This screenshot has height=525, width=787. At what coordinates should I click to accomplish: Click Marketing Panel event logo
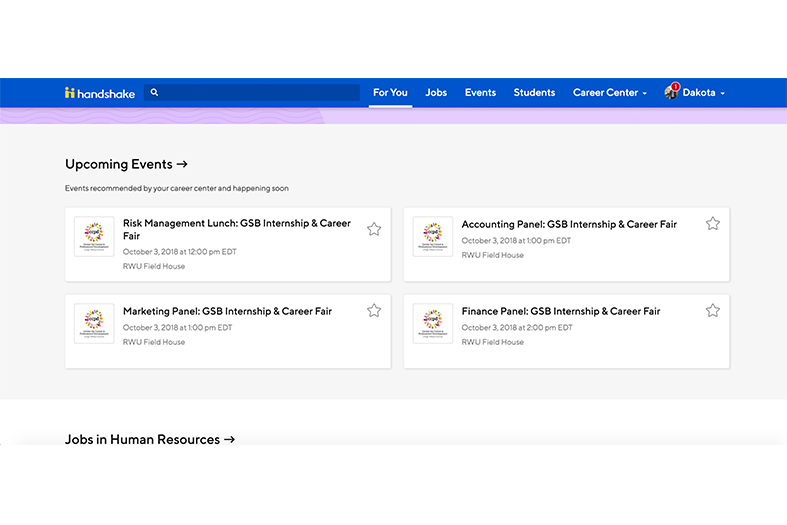pos(94,323)
